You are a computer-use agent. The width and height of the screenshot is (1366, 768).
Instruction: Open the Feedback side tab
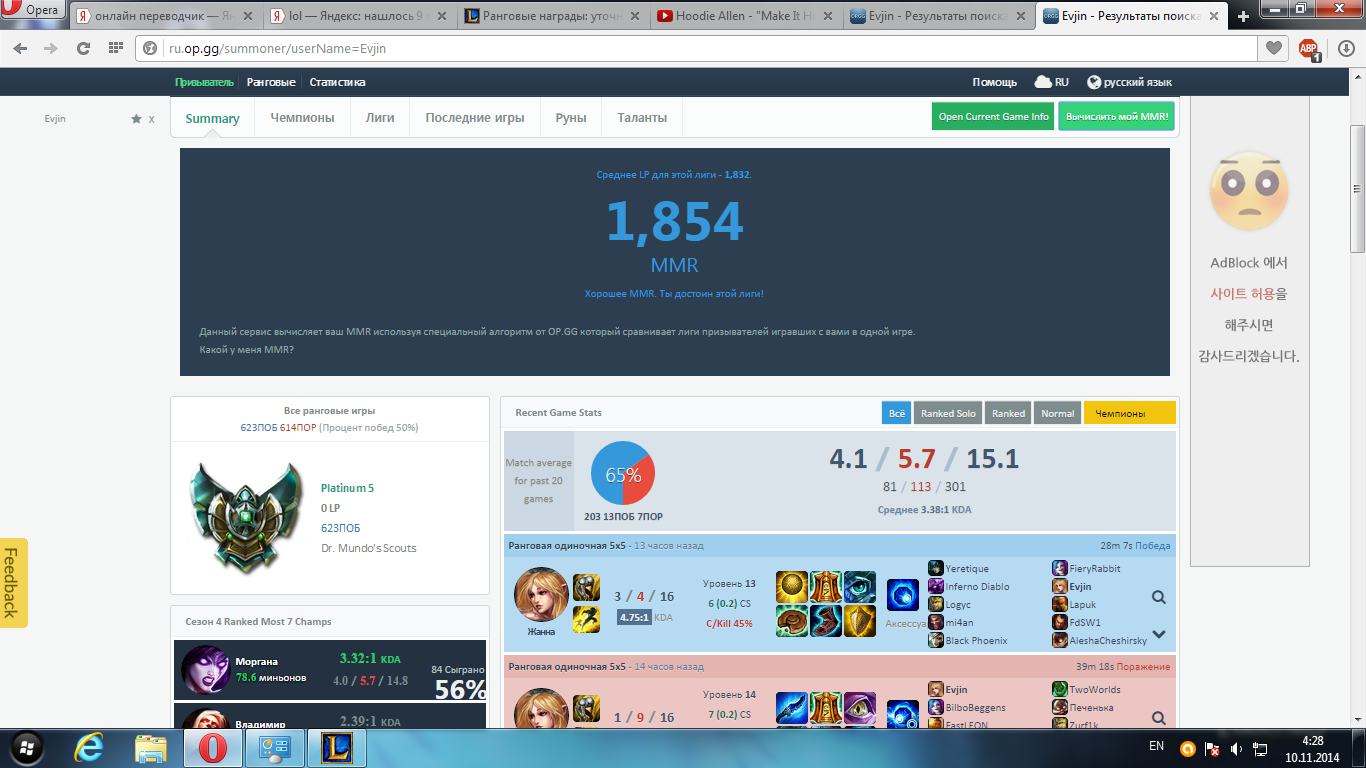tap(13, 583)
